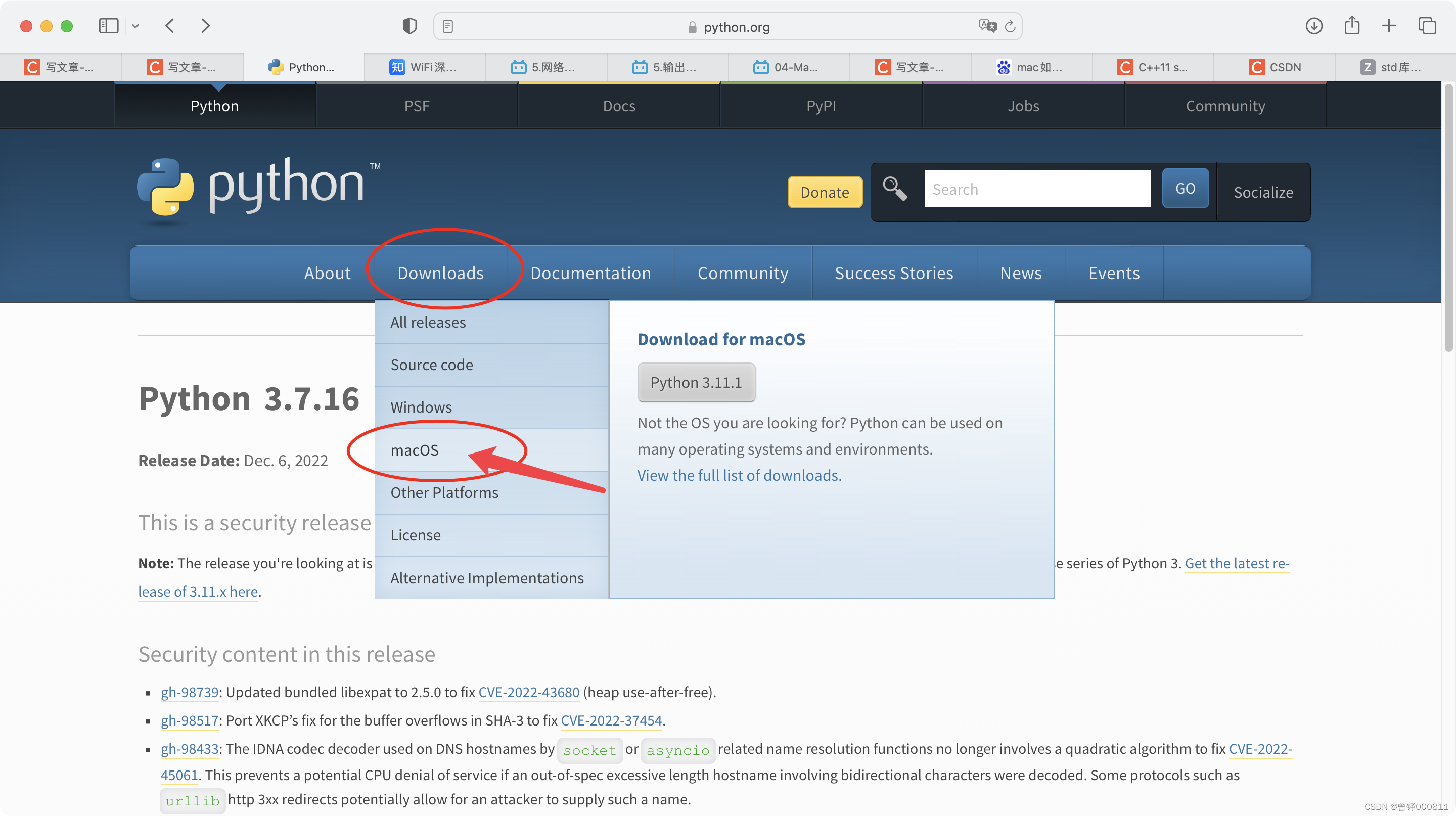Open the gh-98739 issue link
The height and width of the screenshot is (816, 1456).
pos(190,692)
